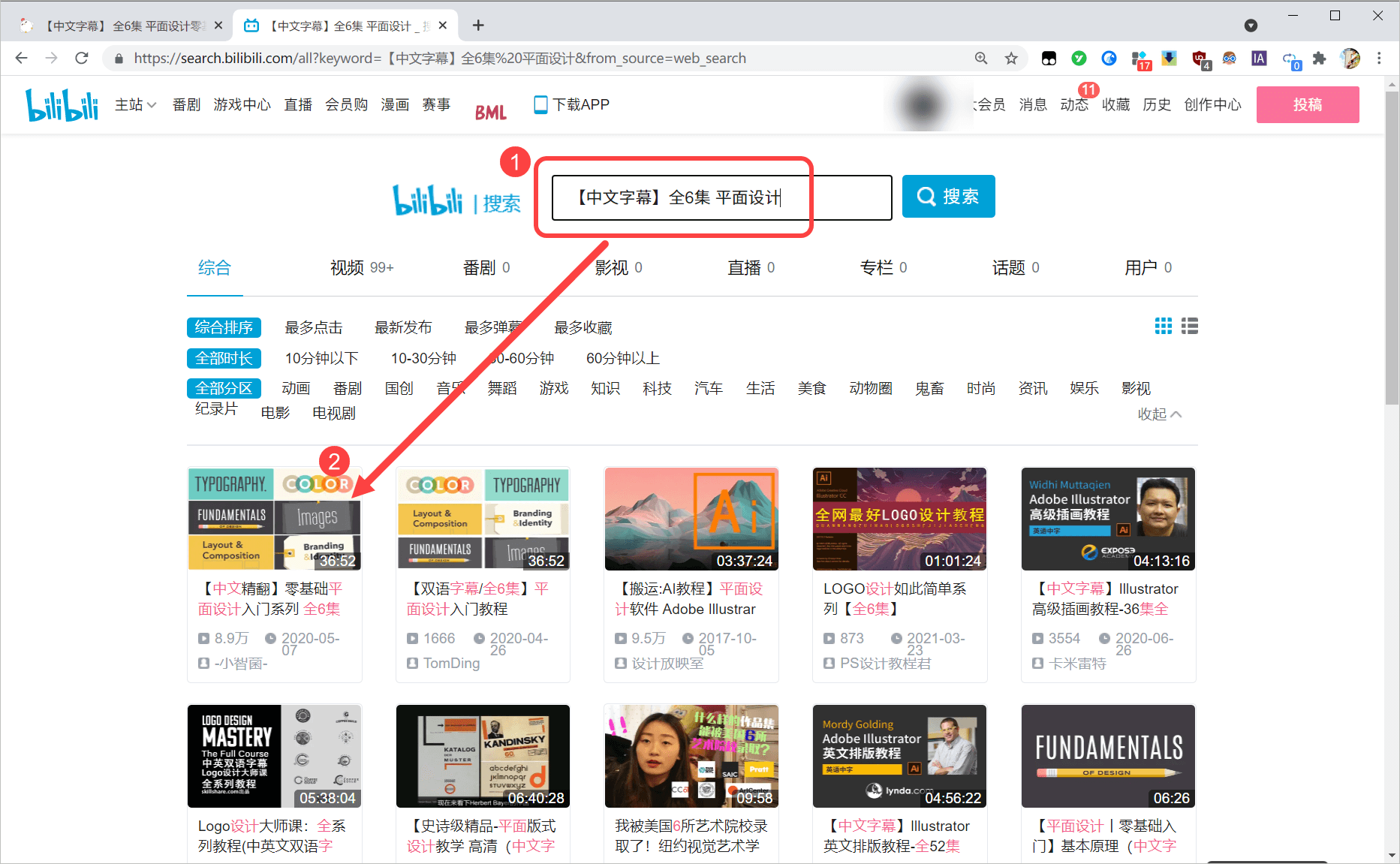The height and width of the screenshot is (864, 1400).
Task: Click the browser profile avatar
Action: click(x=1350, y=58)
